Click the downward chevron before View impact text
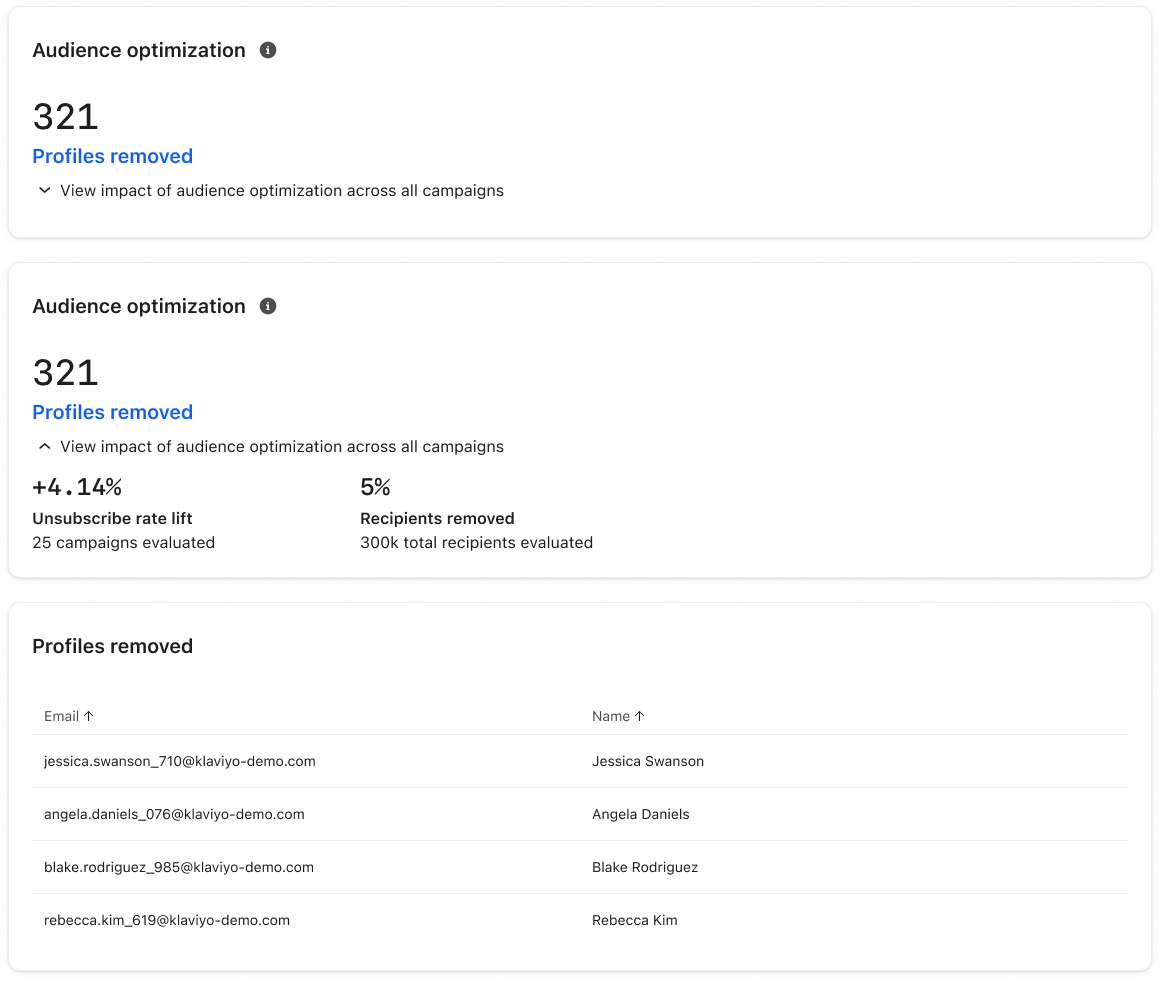 pyautogui.click(x=44, y=190)
